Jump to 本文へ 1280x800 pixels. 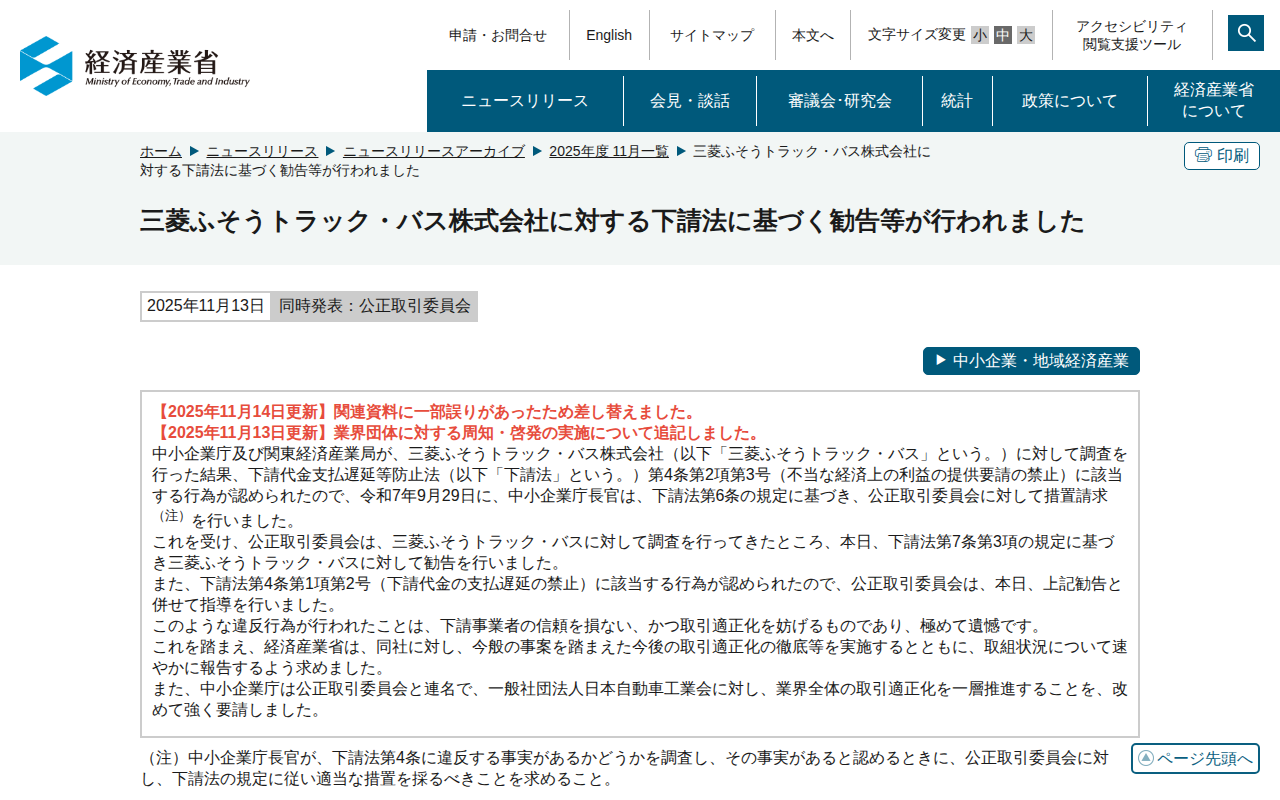tap(813, 35)
